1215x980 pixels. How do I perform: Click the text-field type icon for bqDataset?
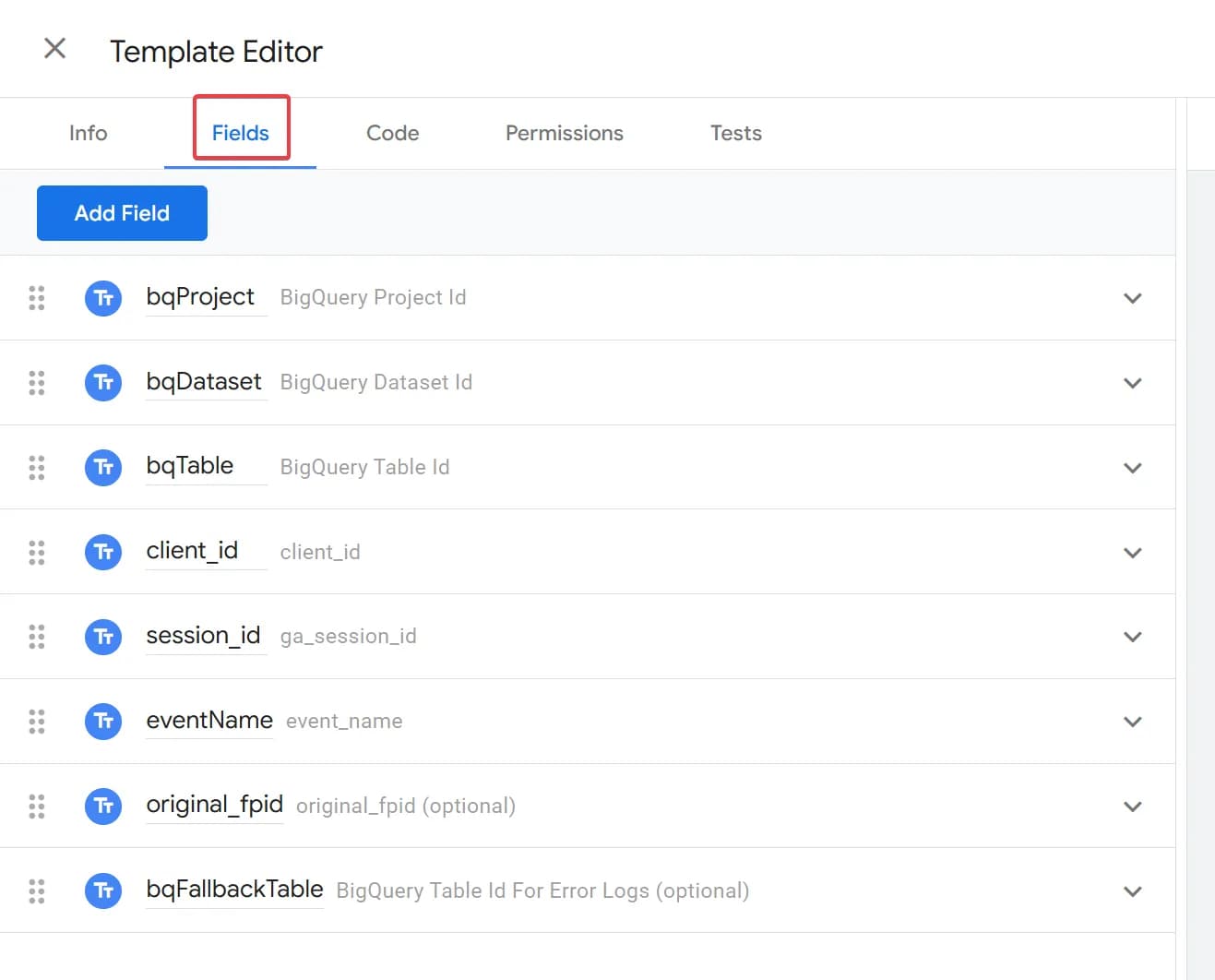click(x=103, y=383)
